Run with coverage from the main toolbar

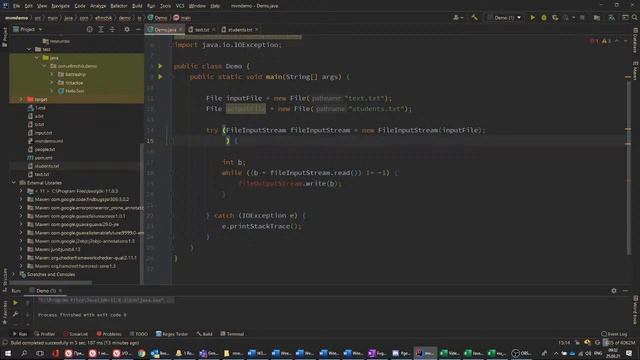click(x=555, y=18)
